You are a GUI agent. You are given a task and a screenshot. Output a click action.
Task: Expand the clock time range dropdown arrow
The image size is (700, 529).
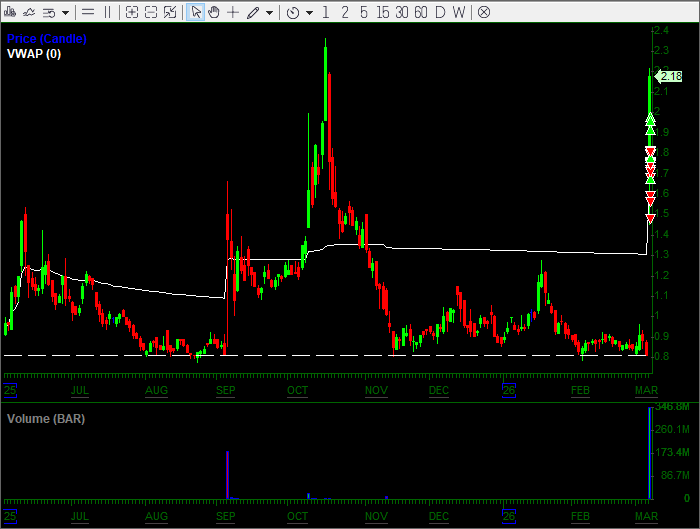pyautogui.click(x=309, y=13)
